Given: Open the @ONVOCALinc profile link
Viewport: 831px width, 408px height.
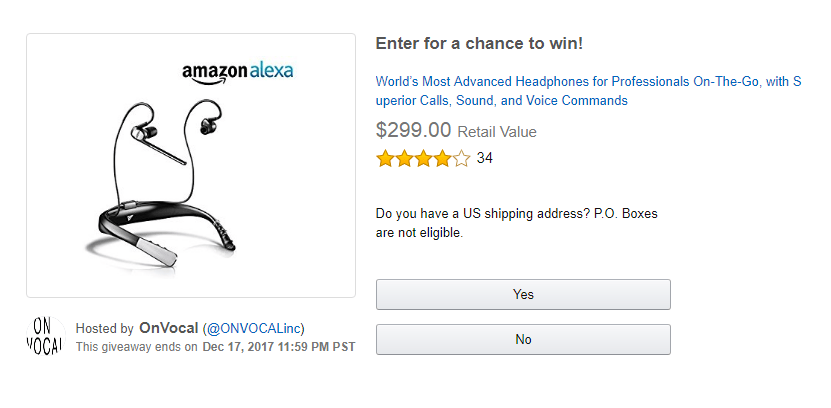Looking at the screenshot, I should 254,328.
